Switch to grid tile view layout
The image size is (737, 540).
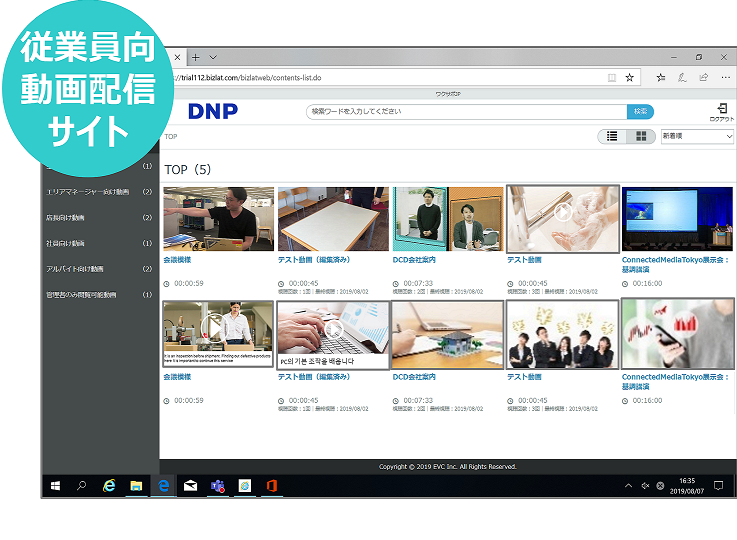640,136
